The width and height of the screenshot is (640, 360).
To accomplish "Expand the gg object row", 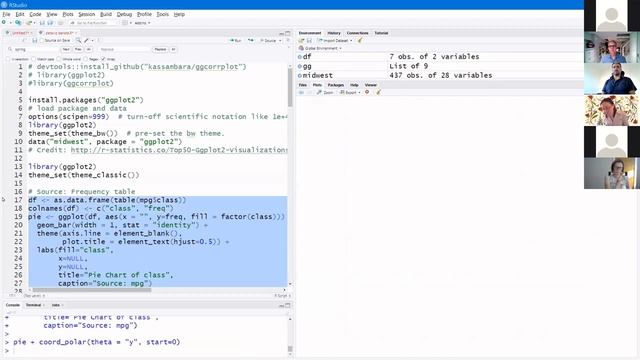I will [x=300, y=66].
